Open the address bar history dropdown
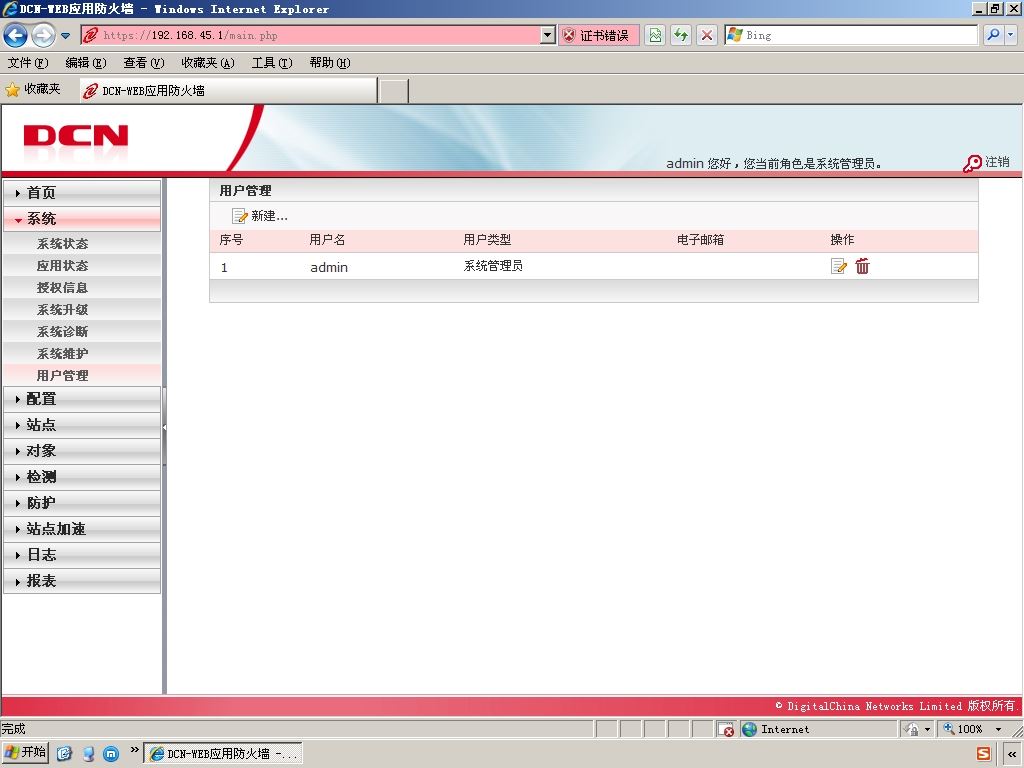 pyautogui.click(x=548, y=35)
